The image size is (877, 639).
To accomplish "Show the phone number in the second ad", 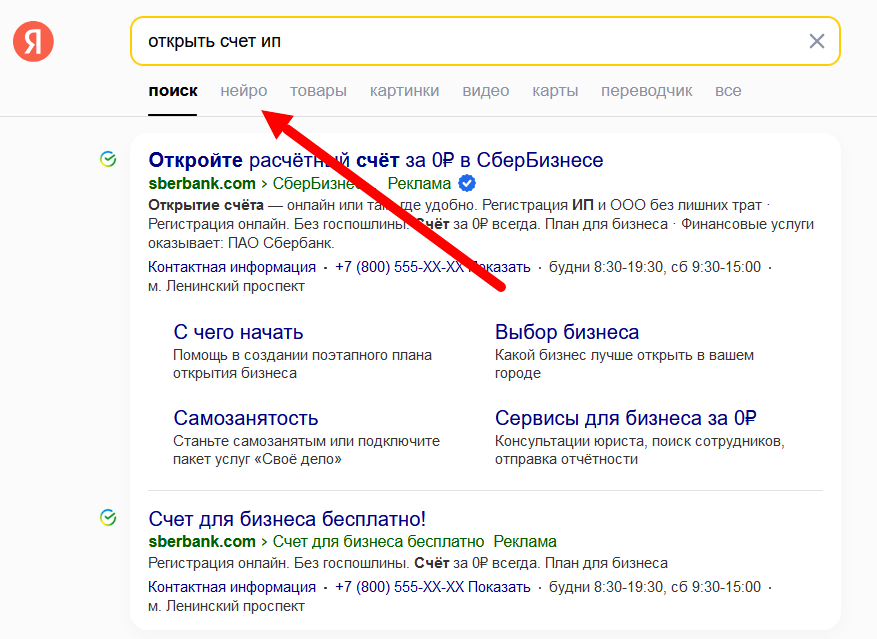I will coord(433,587).
